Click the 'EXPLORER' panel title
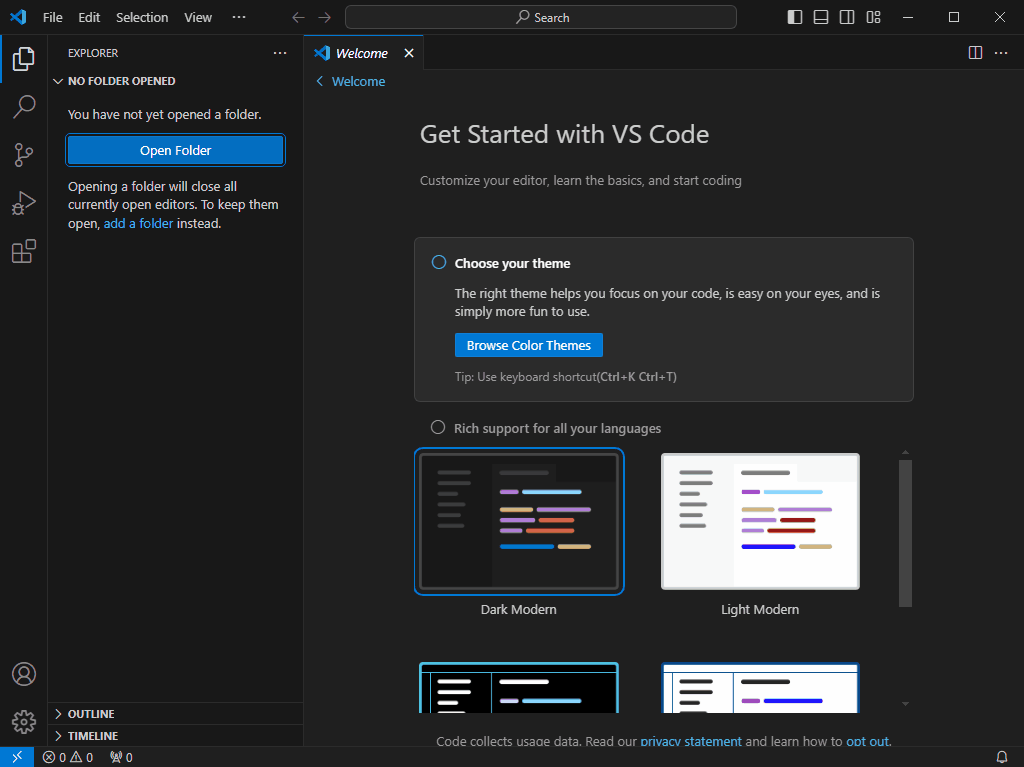 pos(93,53)
